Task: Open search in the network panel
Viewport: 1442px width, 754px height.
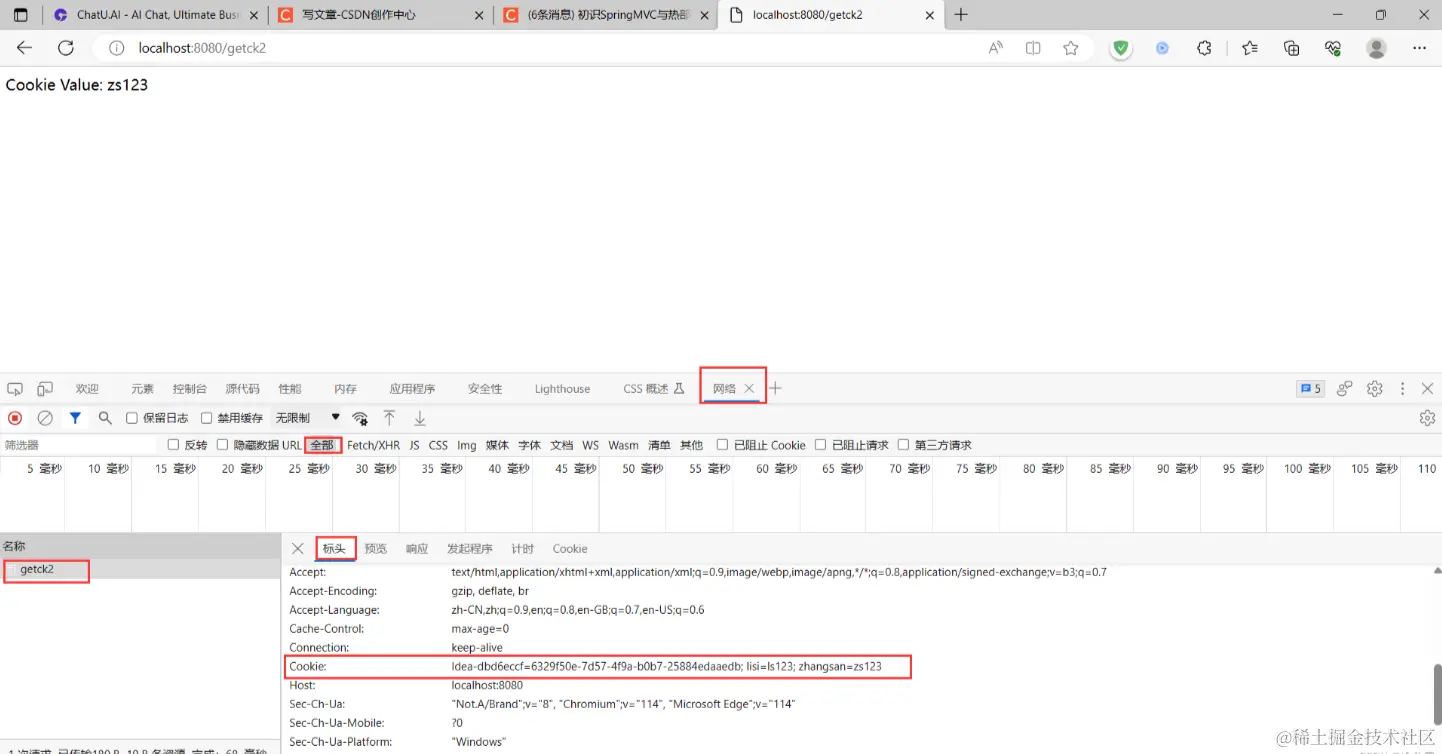Action: coord(105,418)
